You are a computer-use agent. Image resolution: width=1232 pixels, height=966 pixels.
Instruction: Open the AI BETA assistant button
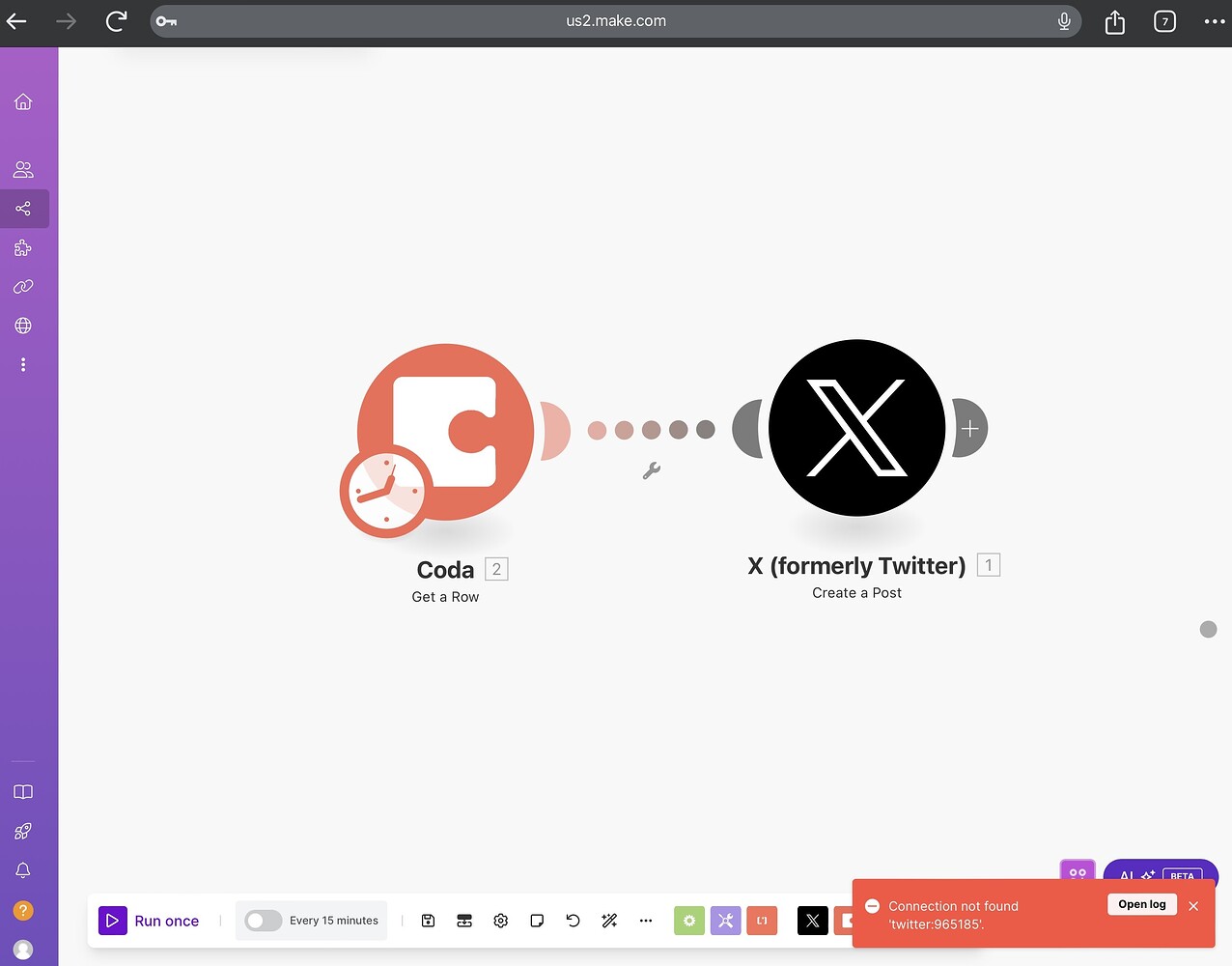pyautogui.click(x=1161, y=876)
